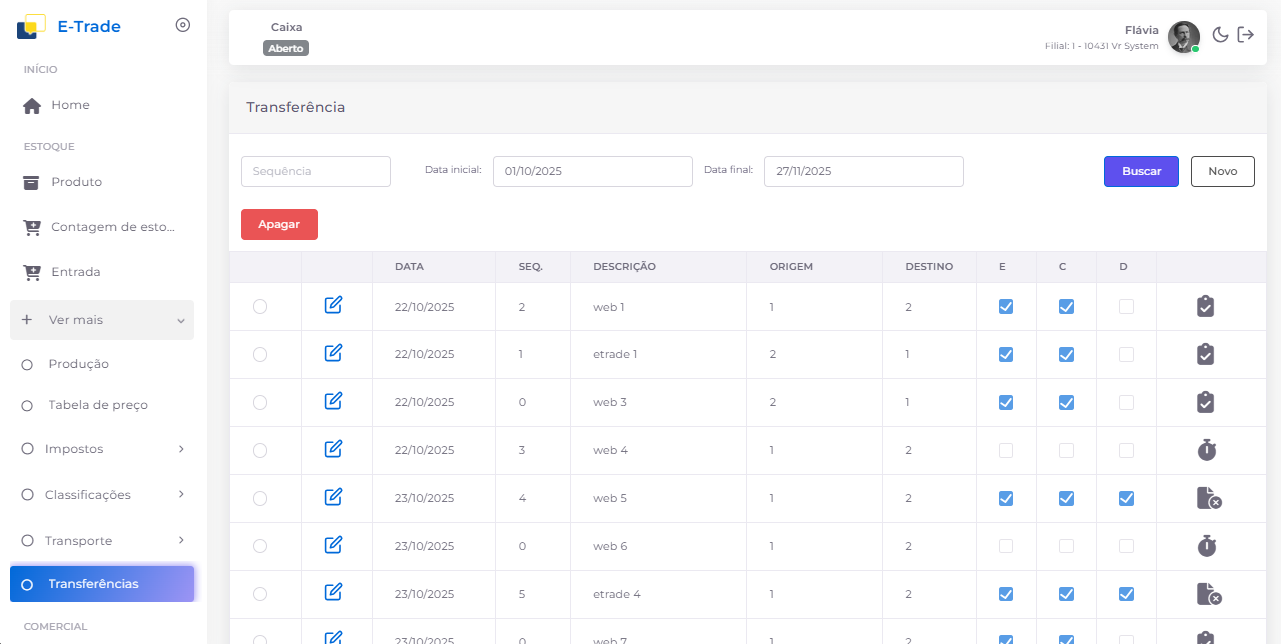Click the cancelled document icon for web 5
Screen dimensions: 1281x644
tap(1208, 498)
